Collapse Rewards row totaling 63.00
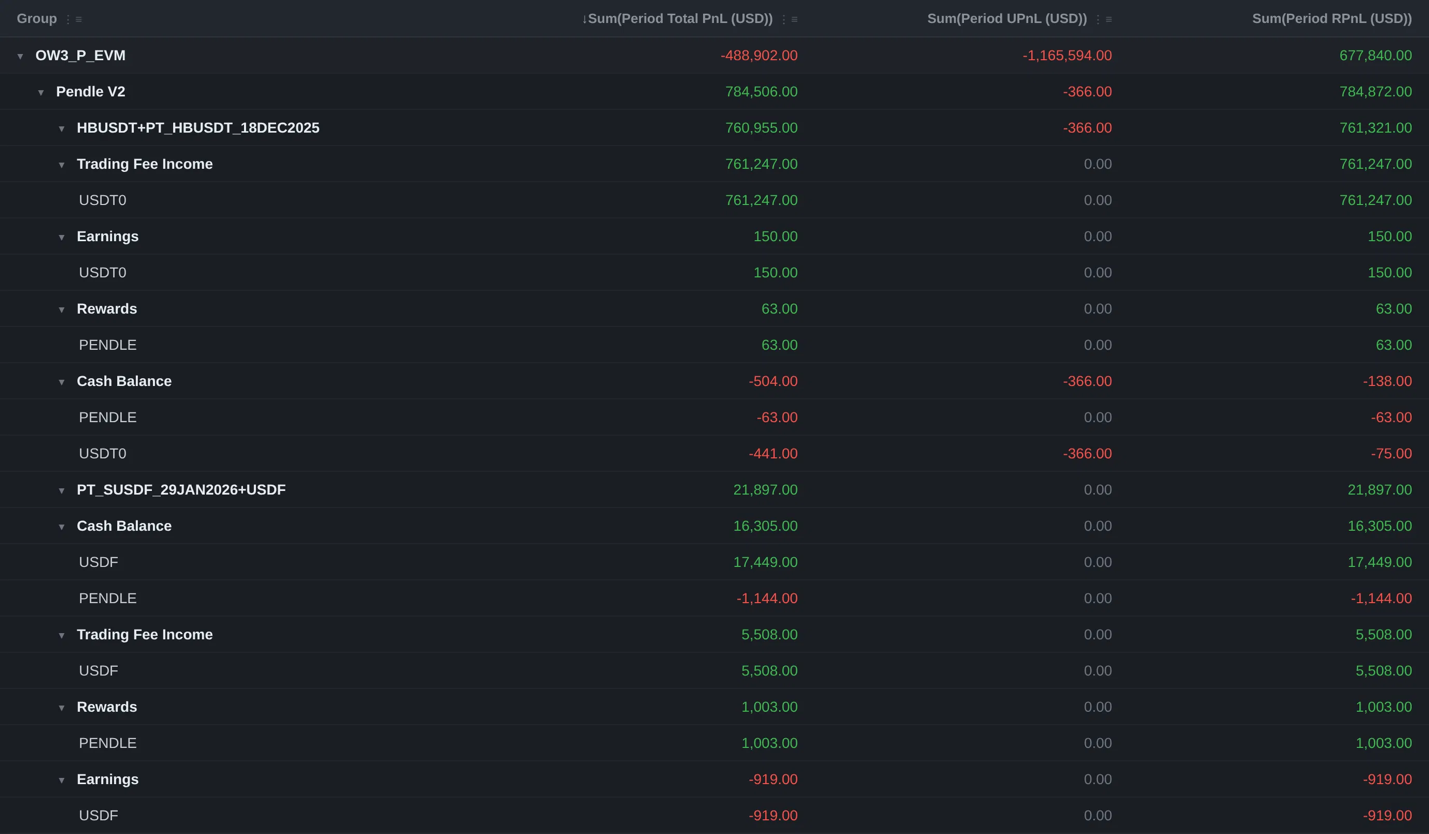Viewport: 1429px width, 834px height. [x=61, y=310]
